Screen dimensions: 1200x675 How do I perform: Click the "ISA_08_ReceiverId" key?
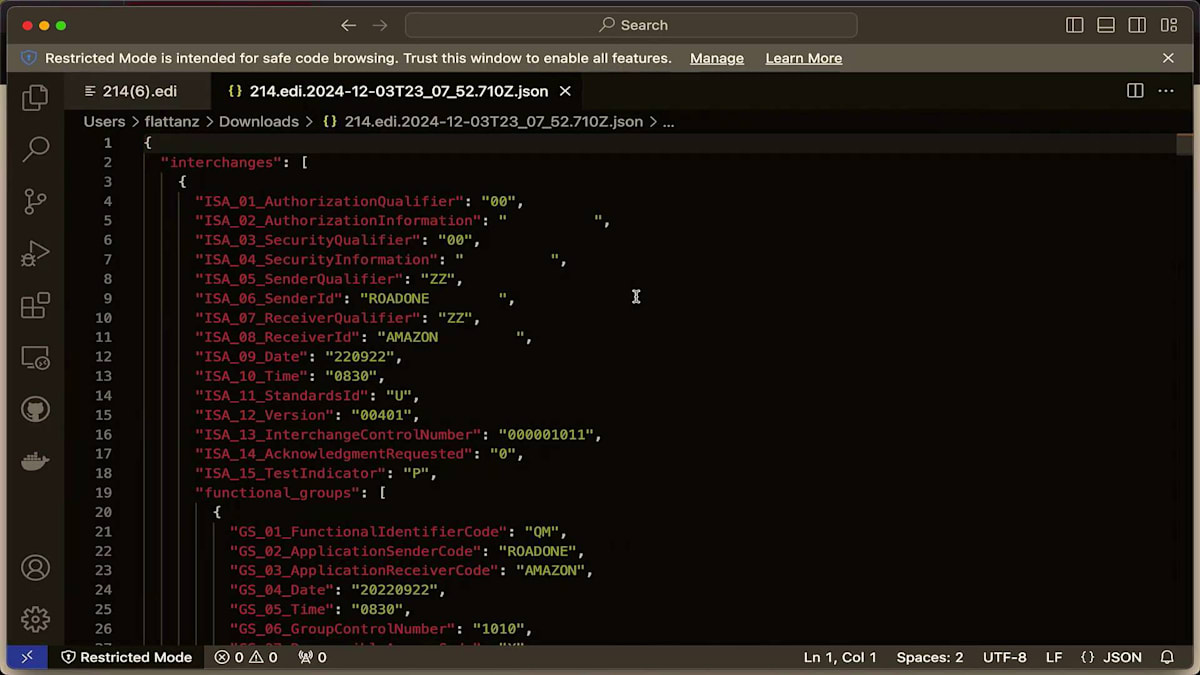click(x=278, y=337)
